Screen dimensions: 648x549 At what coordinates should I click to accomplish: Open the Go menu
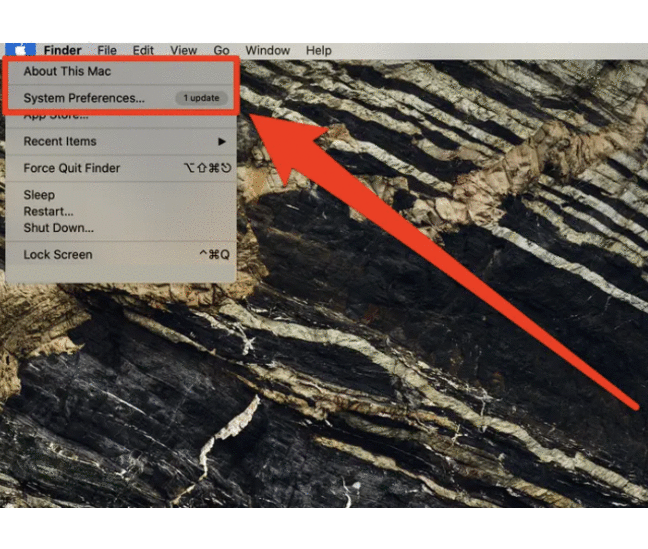(x=221, y=51)
